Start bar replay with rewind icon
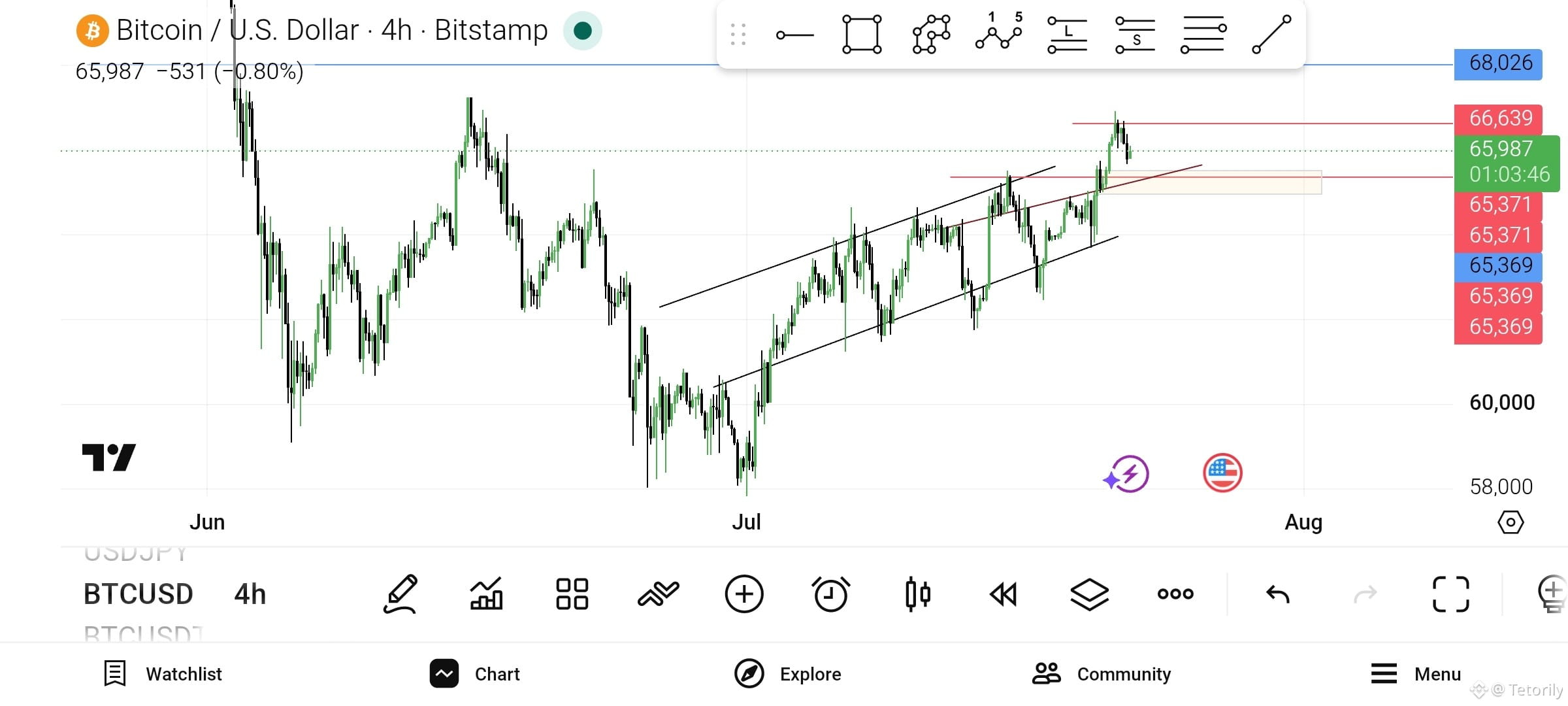The image size is (1568, 706). (1004, 594)
